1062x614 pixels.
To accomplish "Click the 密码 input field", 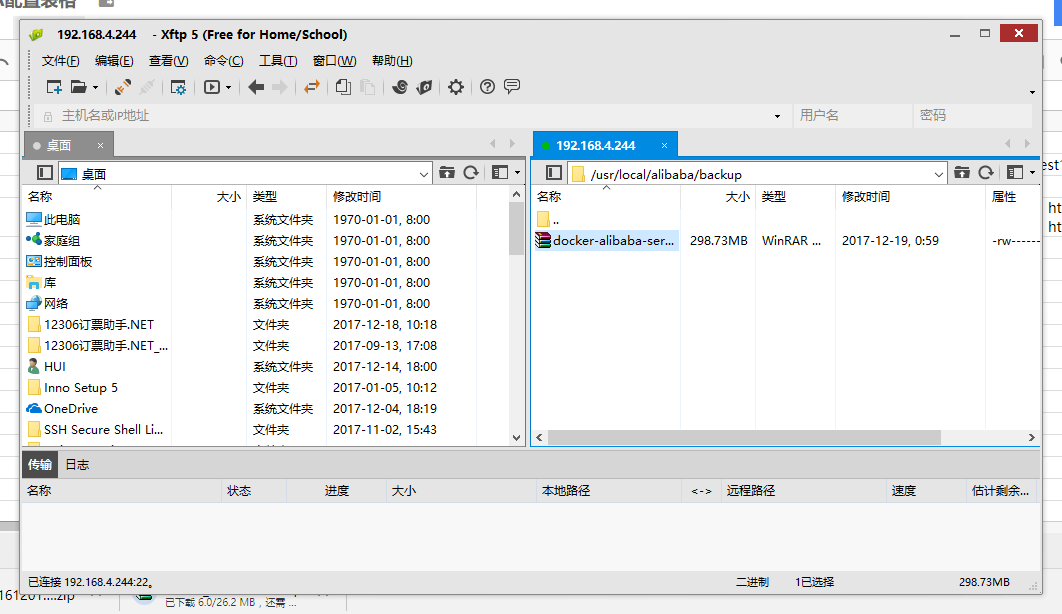I will pyautogui.click(x=972, y=116).
